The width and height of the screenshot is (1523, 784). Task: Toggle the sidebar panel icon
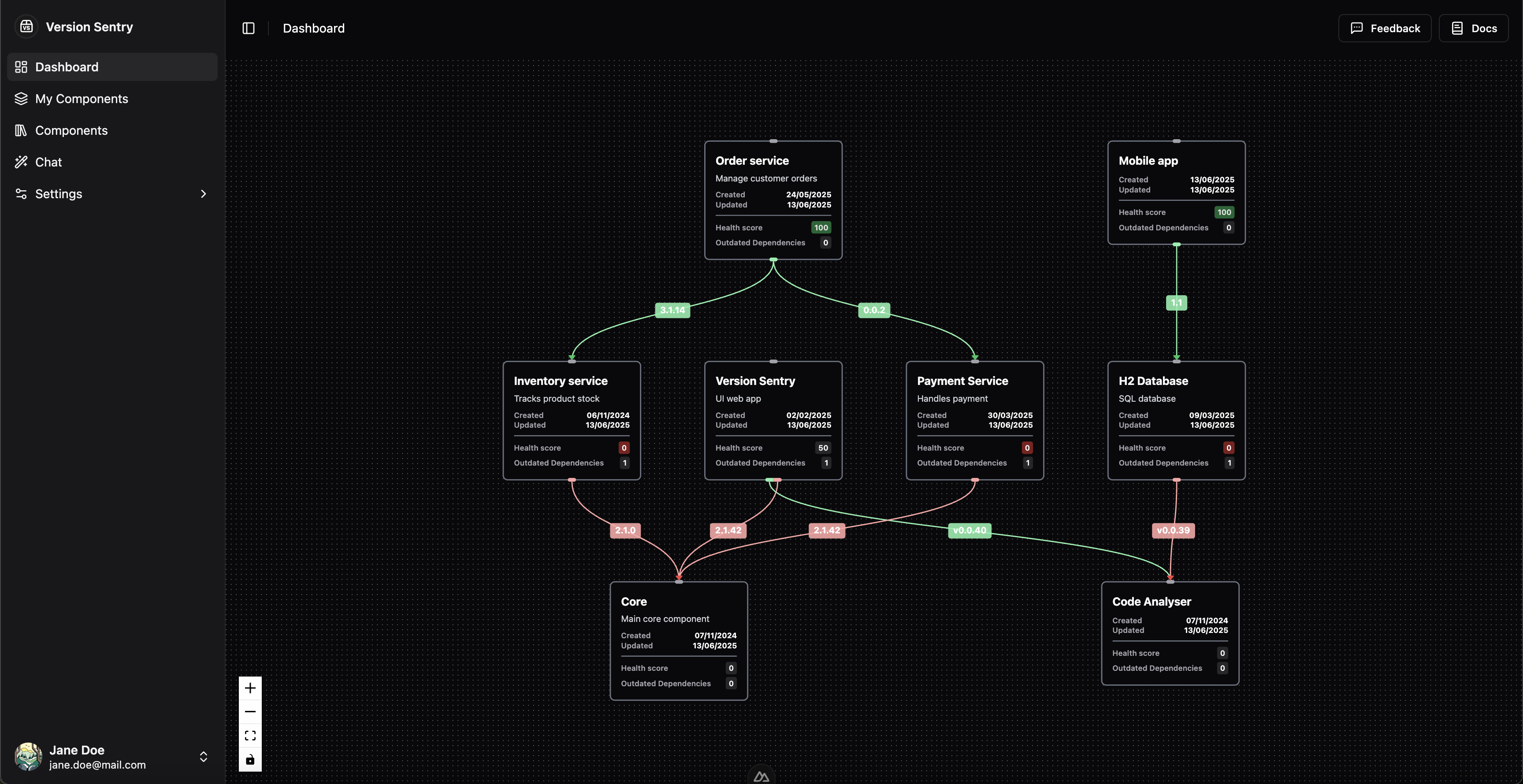tap(248, 28)
